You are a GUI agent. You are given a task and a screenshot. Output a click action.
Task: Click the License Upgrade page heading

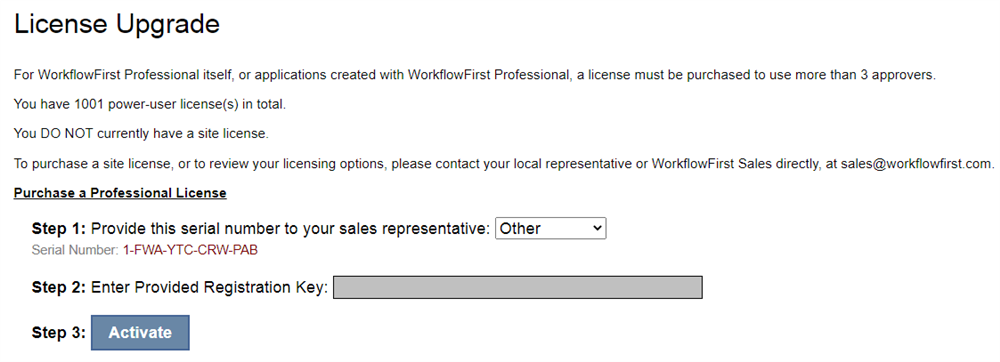pos(117,24)
